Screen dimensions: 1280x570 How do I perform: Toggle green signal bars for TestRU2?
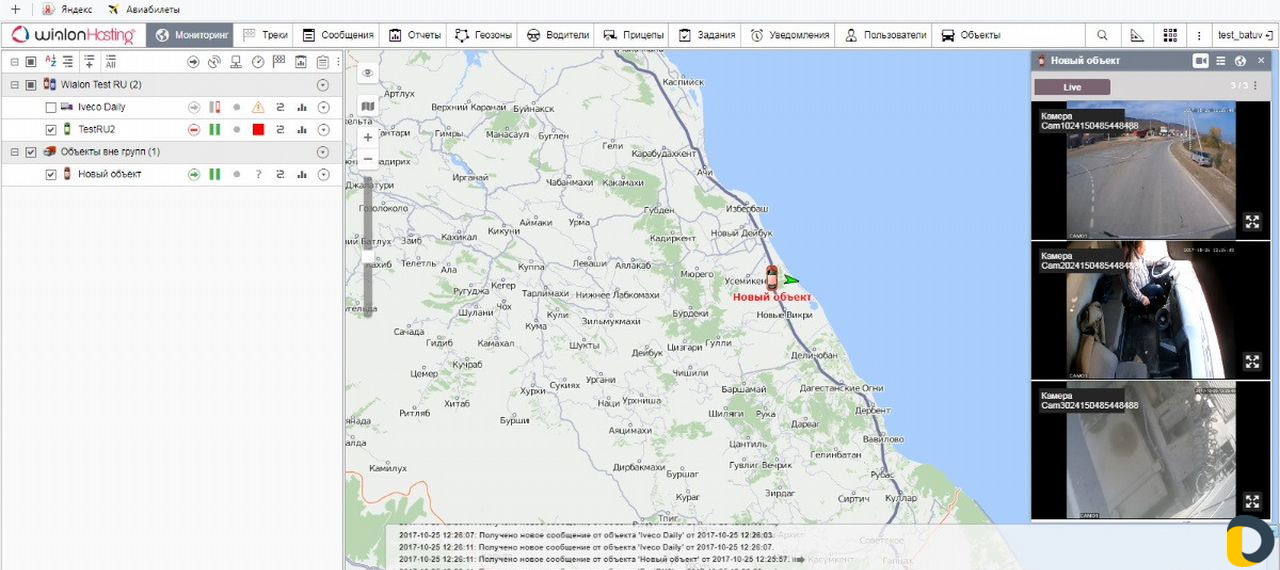214,129
